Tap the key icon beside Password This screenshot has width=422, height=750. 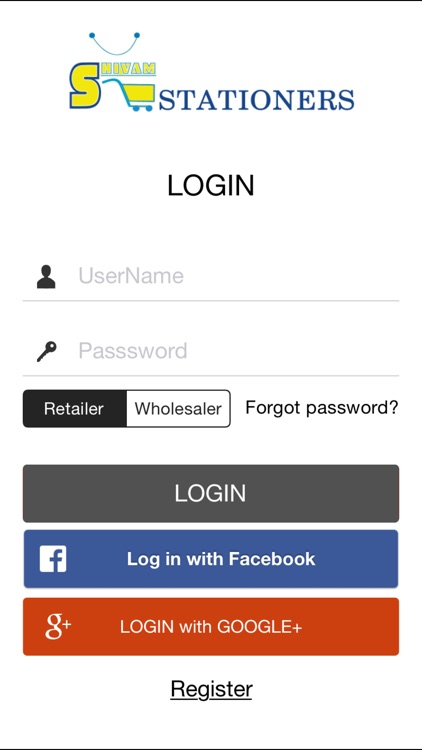click(x=46, y=351)
